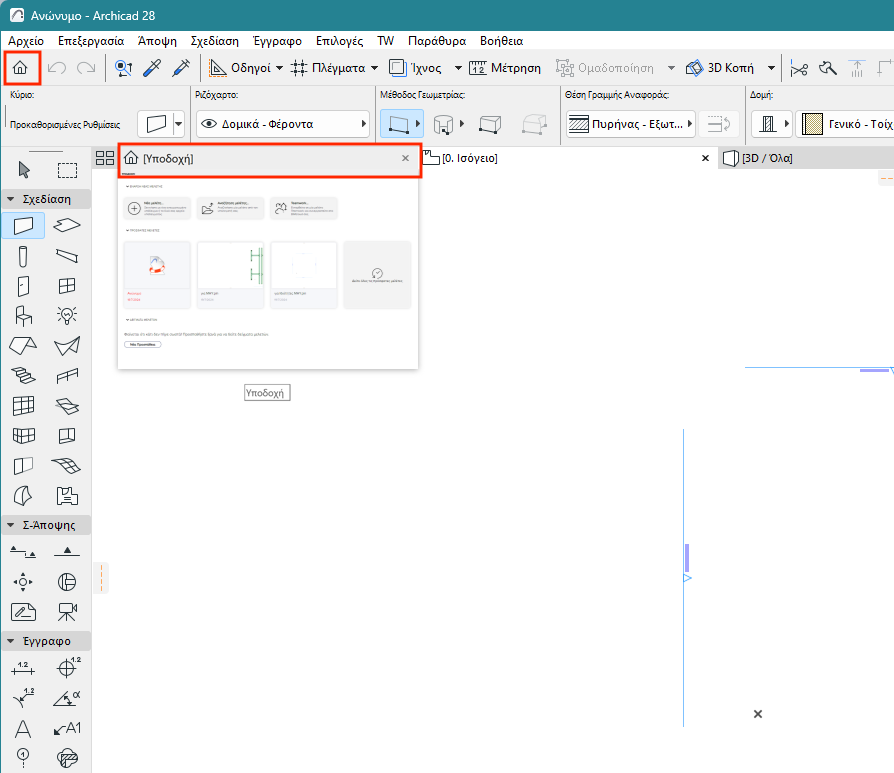Screen dimensions: 894x773
Task: Activate the Lamp tool
Action: (x=67, y=315)
